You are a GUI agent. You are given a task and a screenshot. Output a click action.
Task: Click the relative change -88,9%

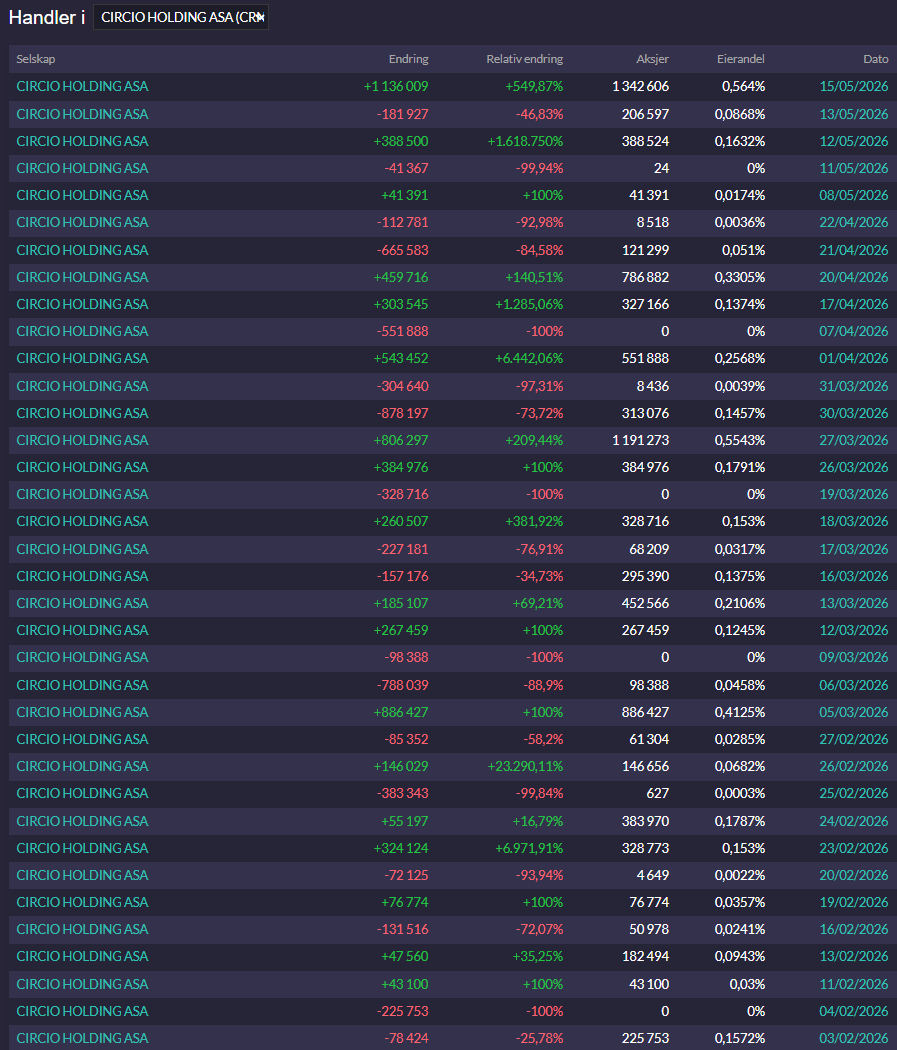tap(542, 686)
